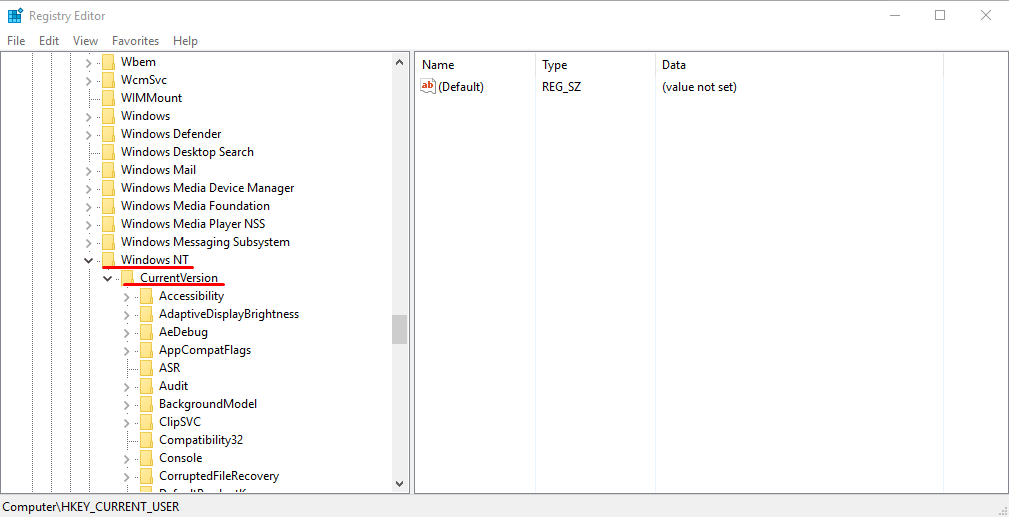Click the Audit folder icon

(x=147, y=386)
